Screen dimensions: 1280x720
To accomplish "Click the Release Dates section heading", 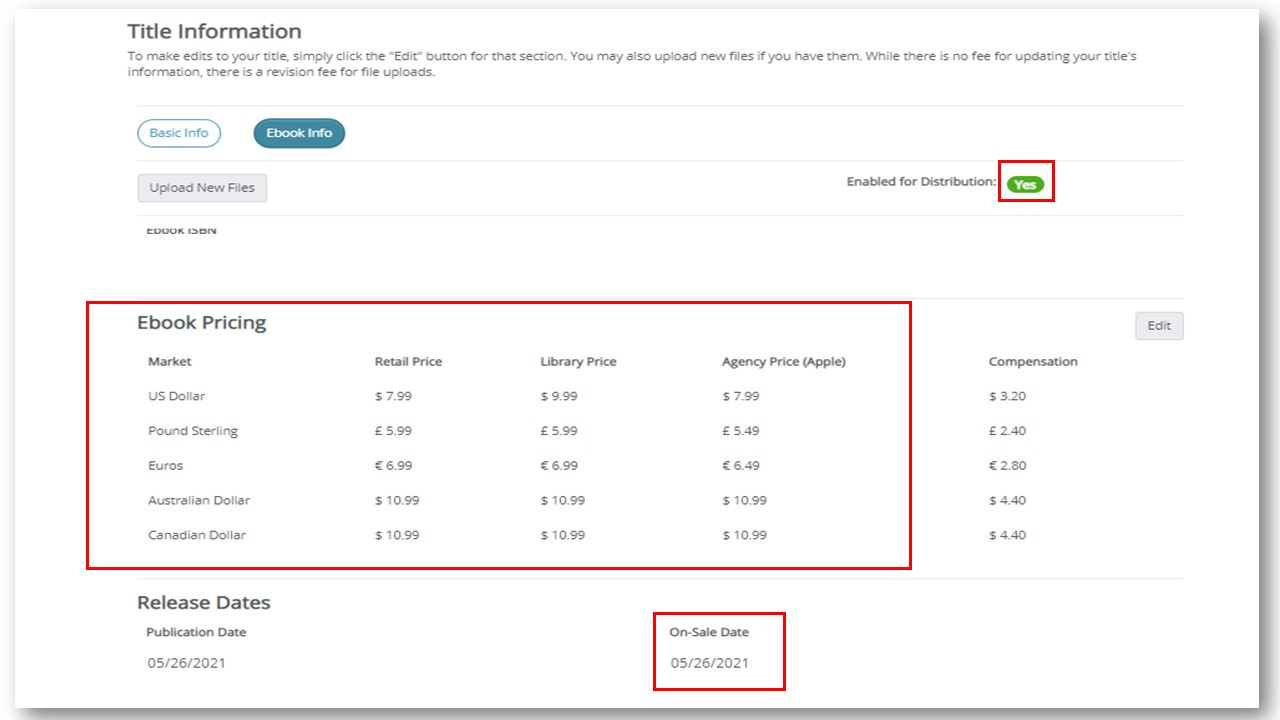I will (x=204, y=603).
